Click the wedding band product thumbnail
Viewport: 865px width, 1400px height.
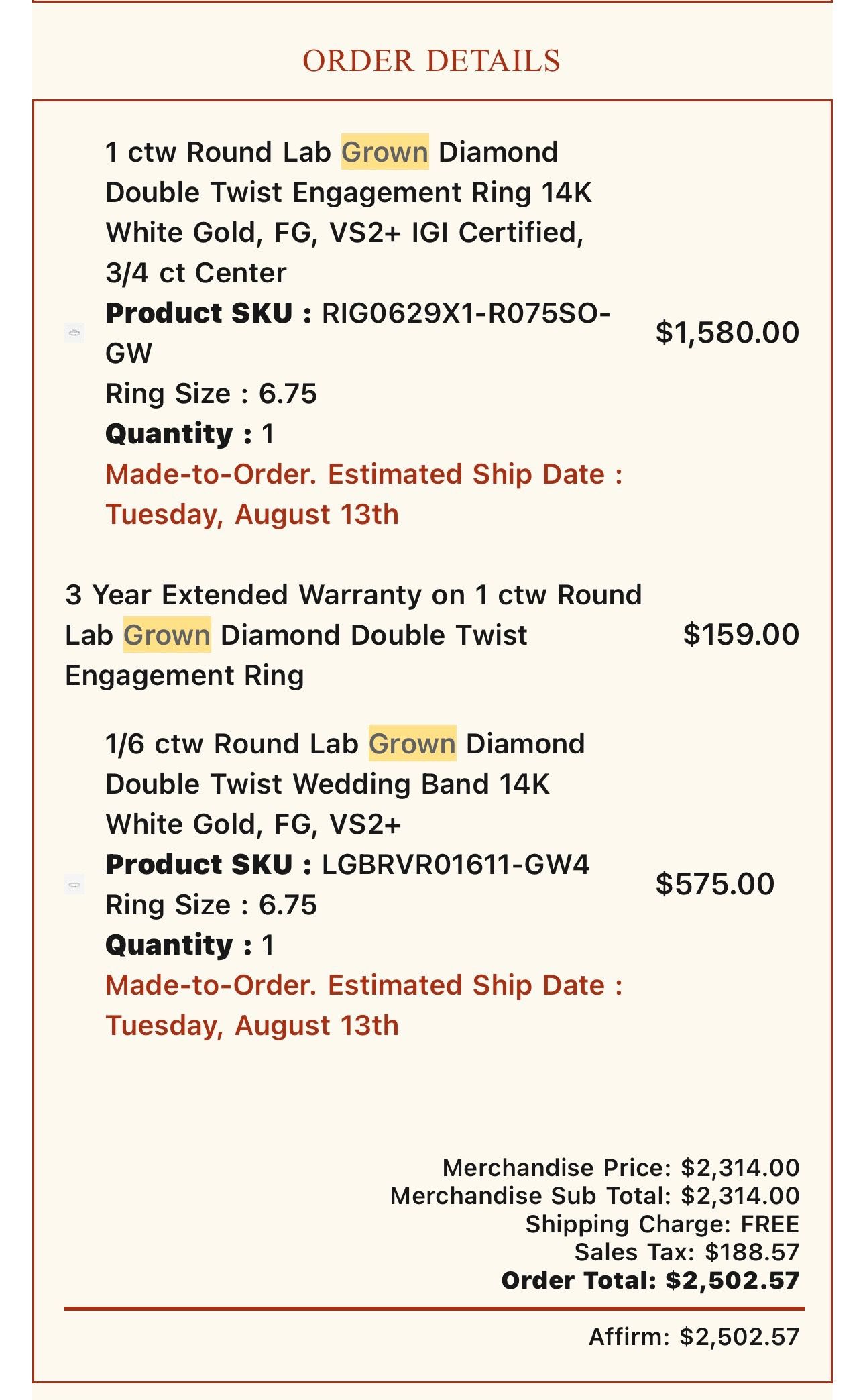(74, 885)
